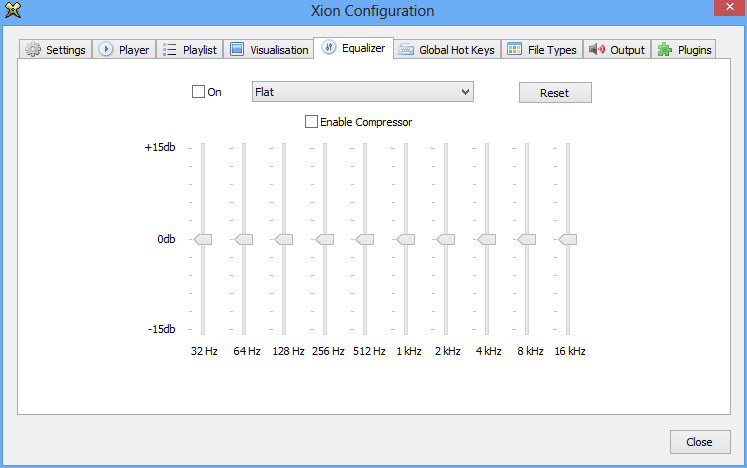Click the 16 kHz band label

(570, 351)
